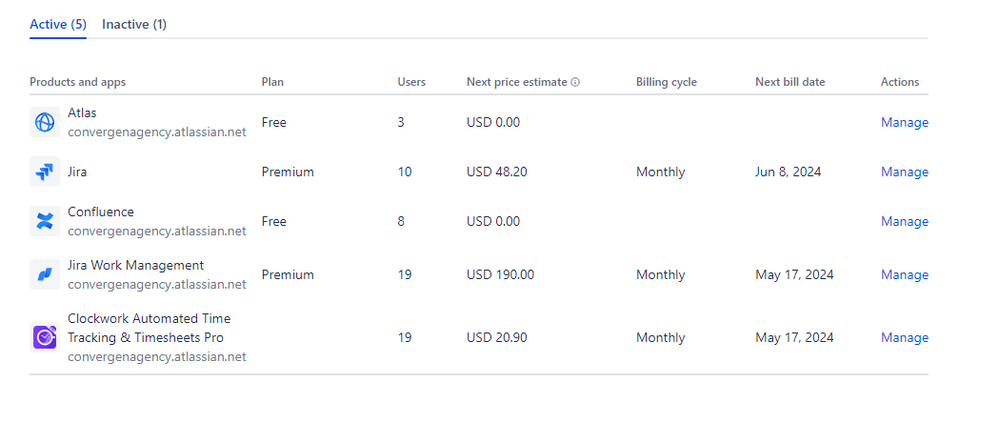Click the Confluence product icon
This screenshot has height=424, width=999.
[45, 222]
